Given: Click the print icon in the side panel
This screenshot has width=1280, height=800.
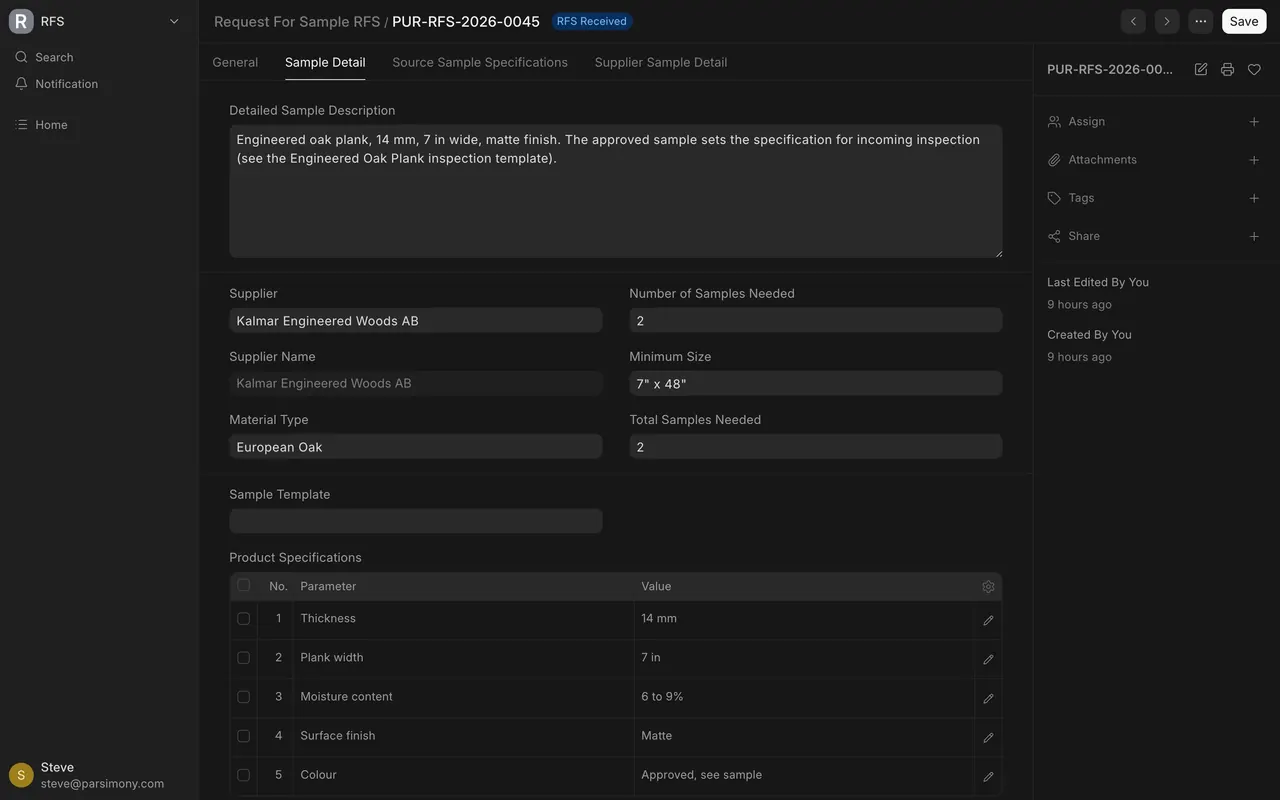Looking at the screenshot, I should (x=1227, y=69).
